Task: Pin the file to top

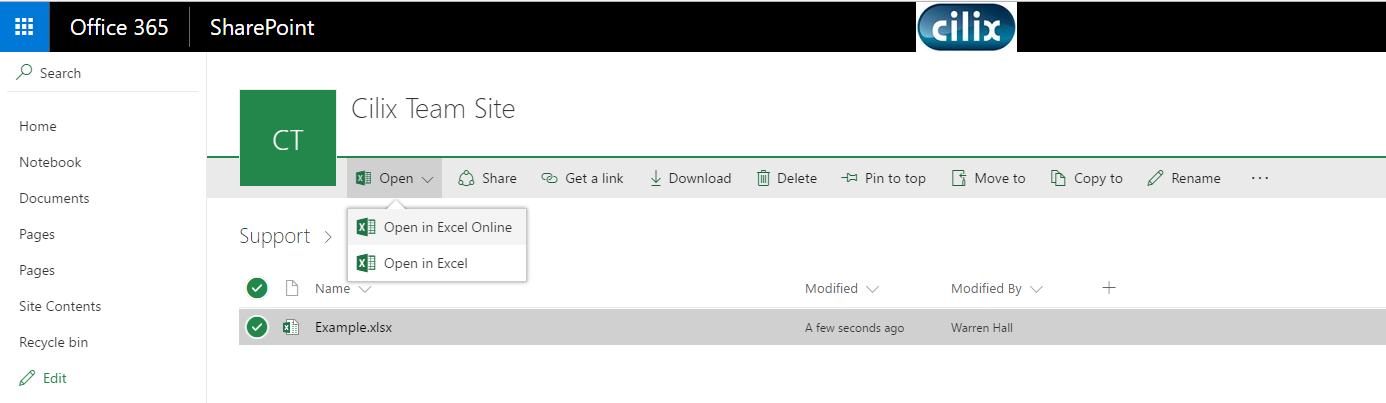Action: coord(884,178)
